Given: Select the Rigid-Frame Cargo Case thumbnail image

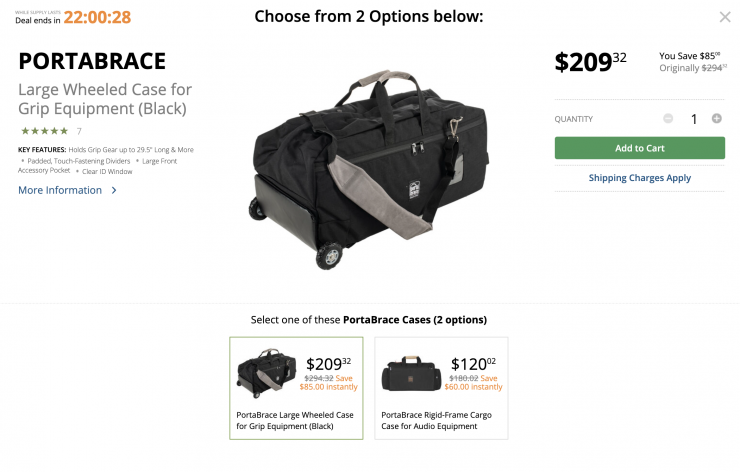Looking at the screenshot, I should click(411, 374).
